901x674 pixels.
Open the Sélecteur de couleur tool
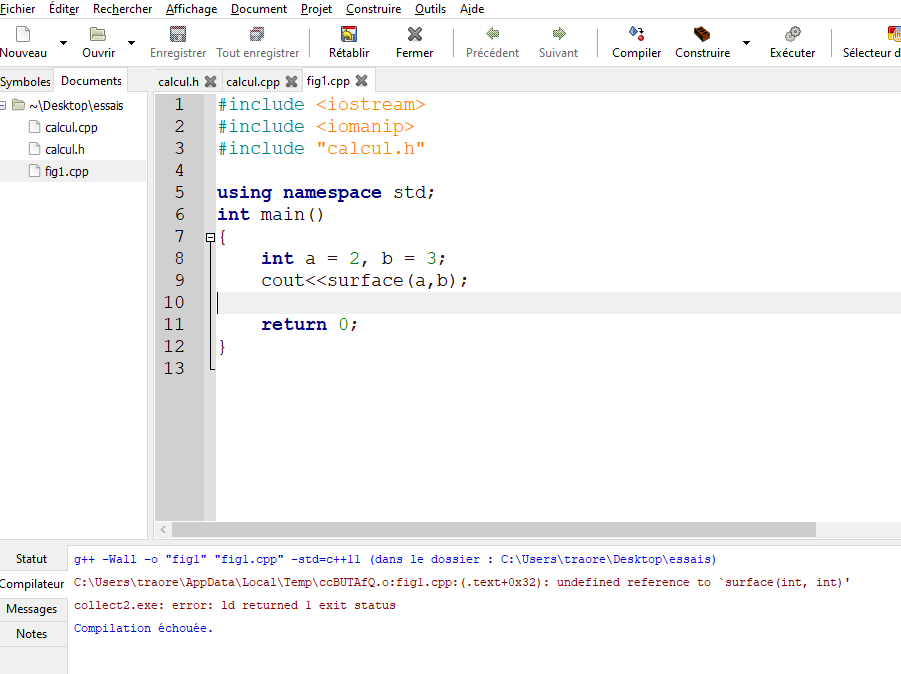click(x=893, y=35)
